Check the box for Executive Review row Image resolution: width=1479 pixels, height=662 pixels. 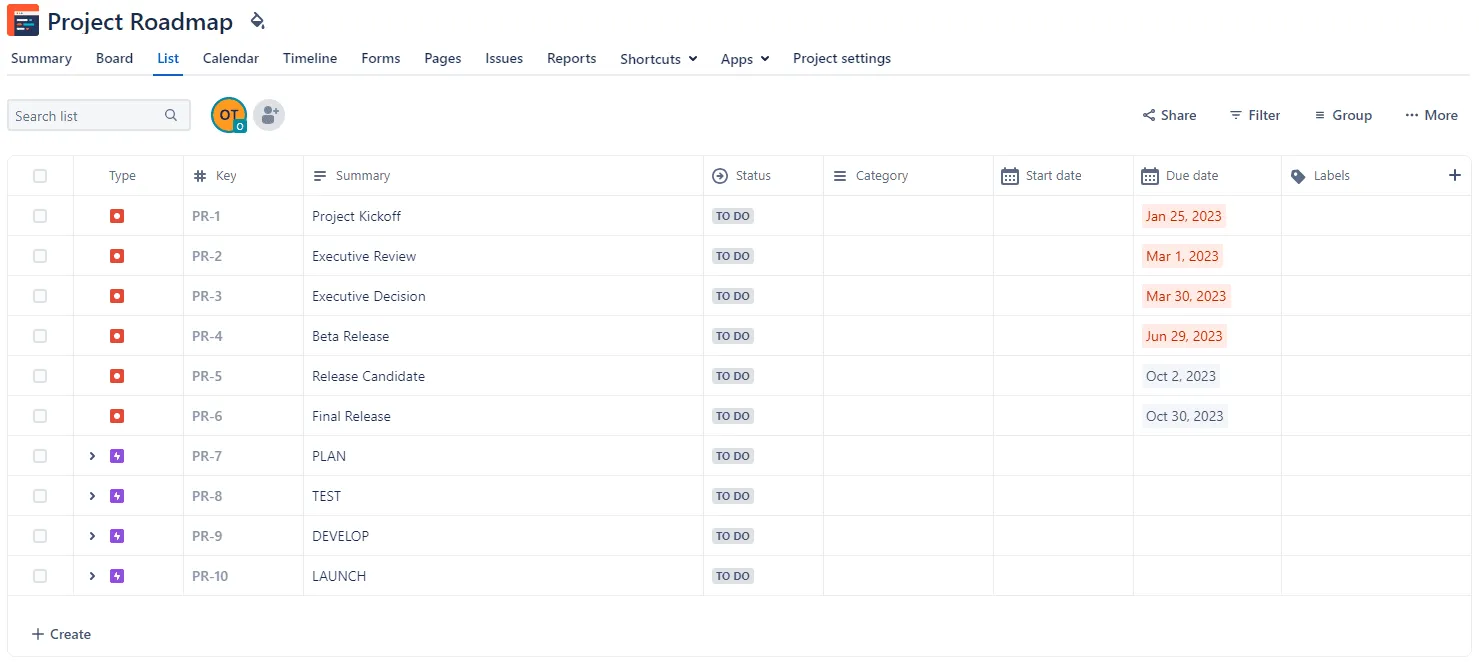tap(40, 256)
